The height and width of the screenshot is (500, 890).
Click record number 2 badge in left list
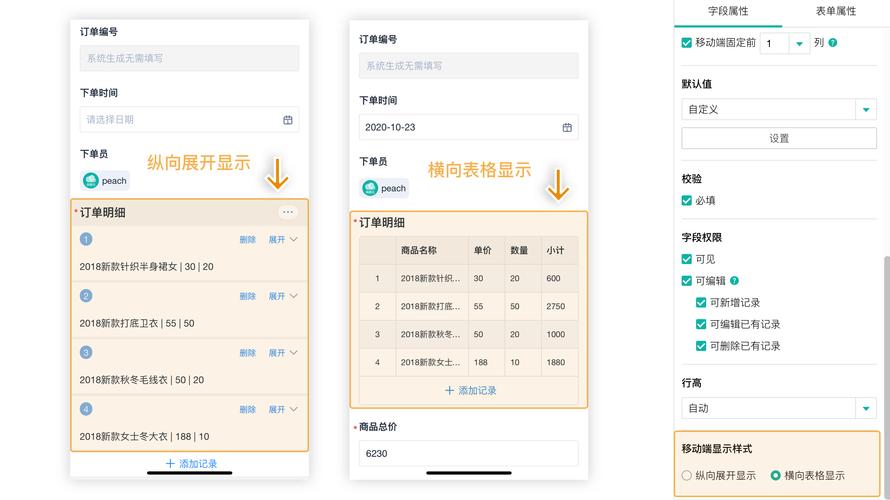point(86,296)
